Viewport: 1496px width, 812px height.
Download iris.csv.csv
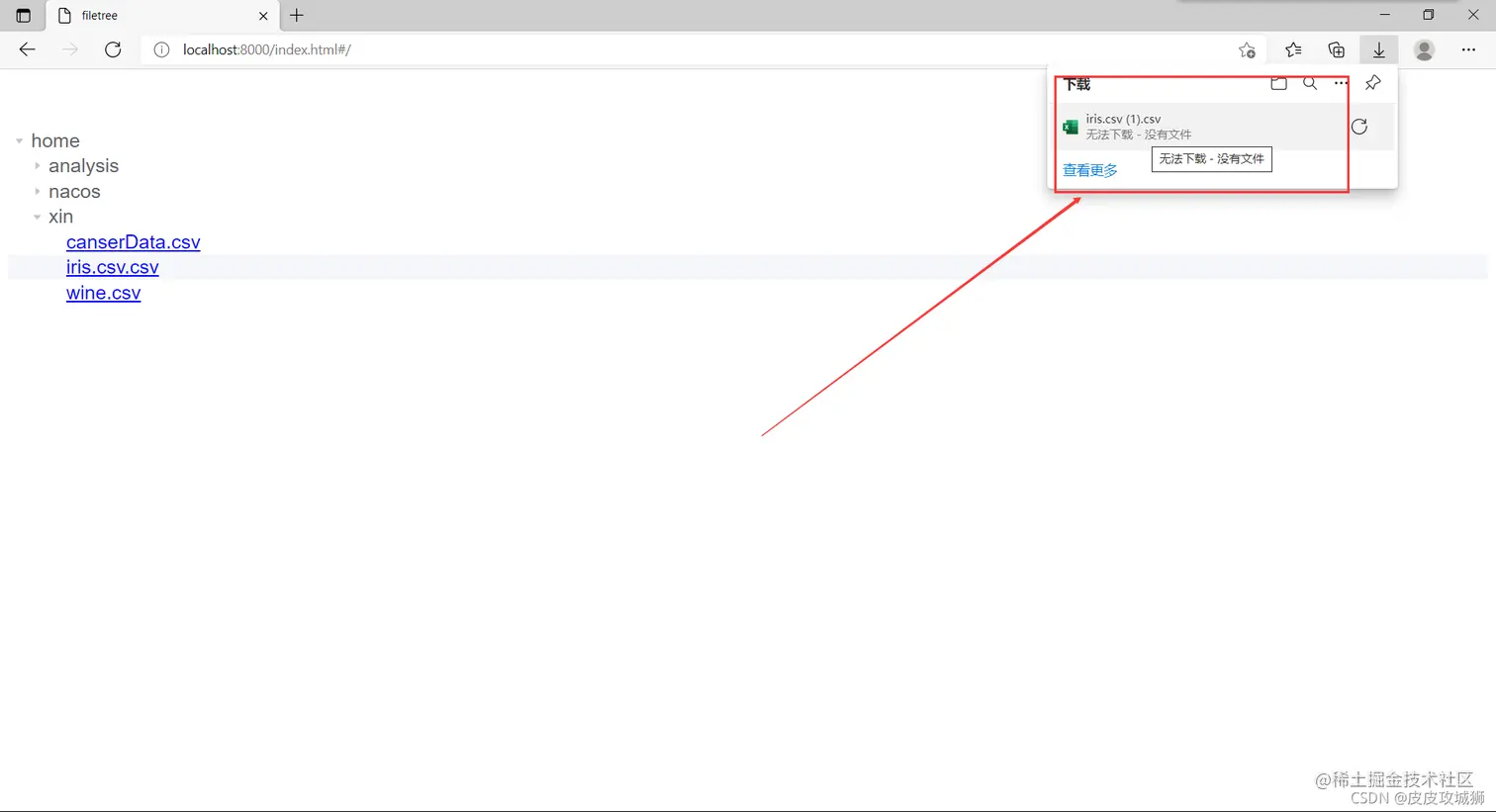[x=113, y=267]
